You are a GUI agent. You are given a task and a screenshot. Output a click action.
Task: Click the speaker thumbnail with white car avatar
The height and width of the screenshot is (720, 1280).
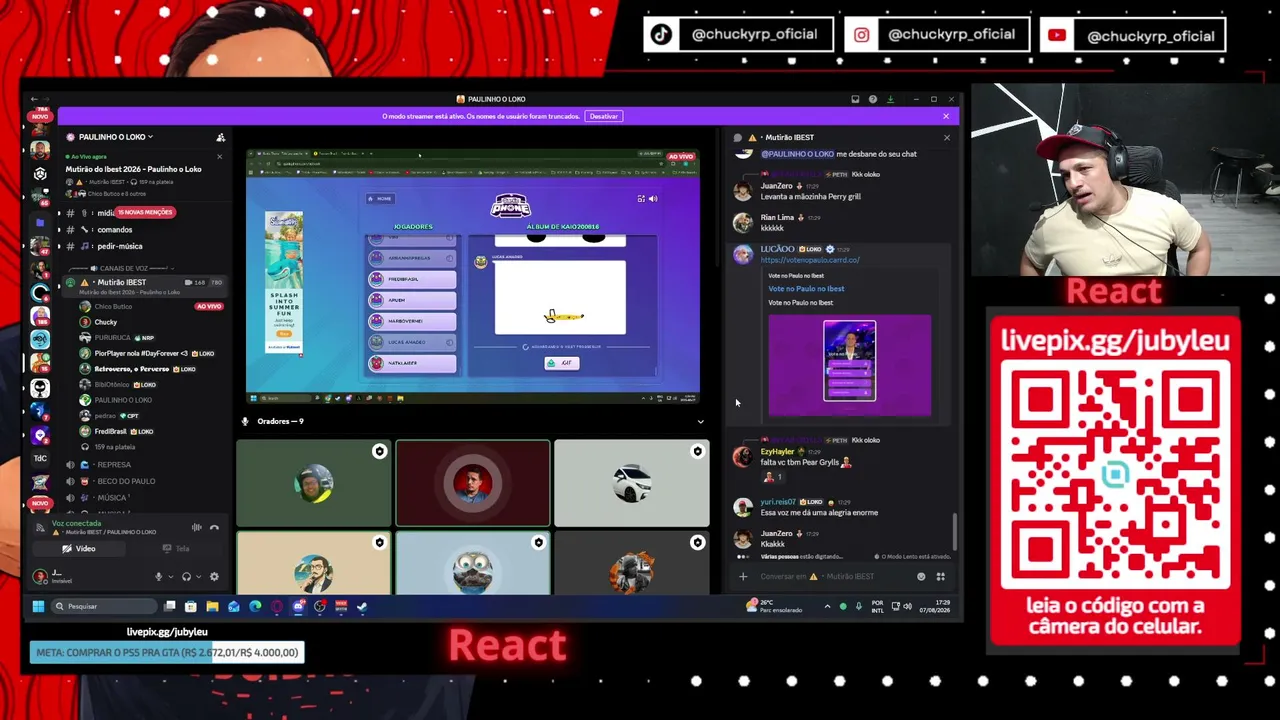(x=632, y=483)
